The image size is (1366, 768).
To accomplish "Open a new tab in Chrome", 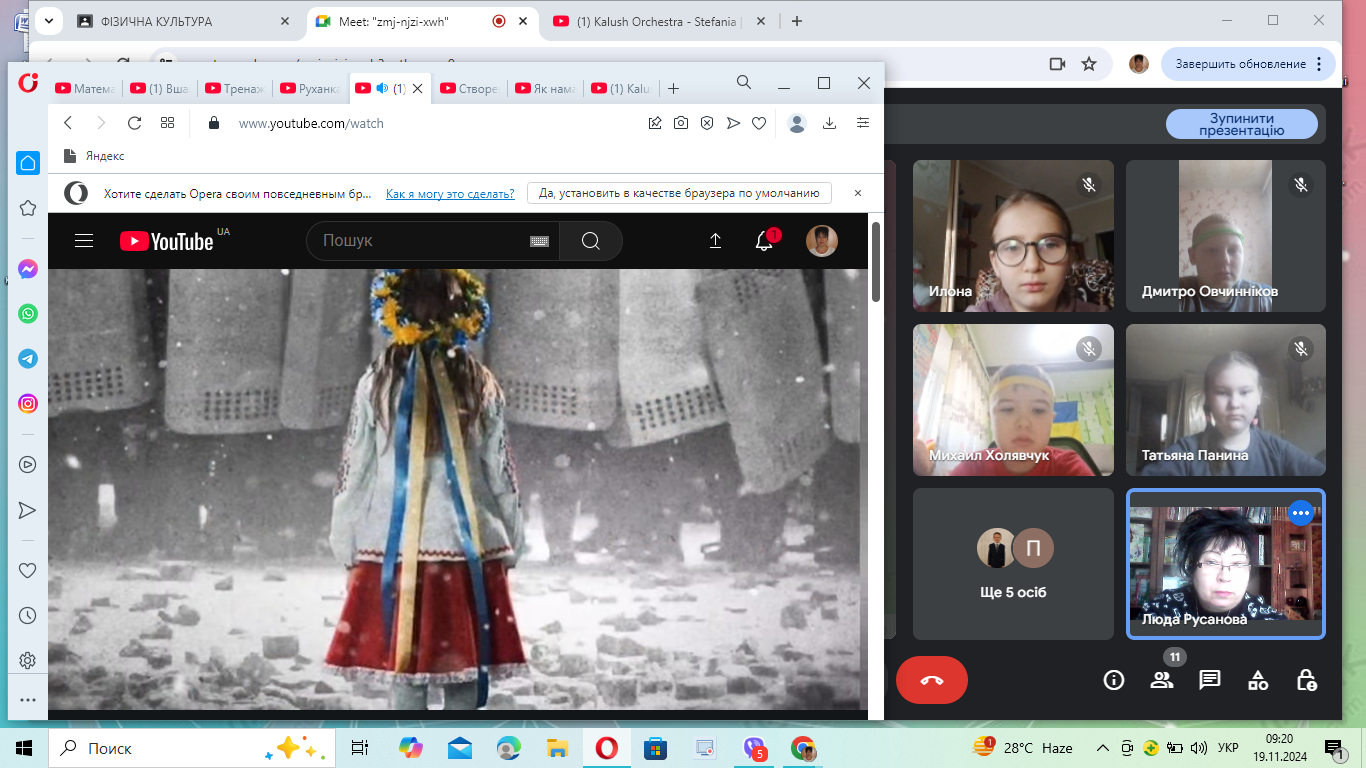I will pos(797,20).
